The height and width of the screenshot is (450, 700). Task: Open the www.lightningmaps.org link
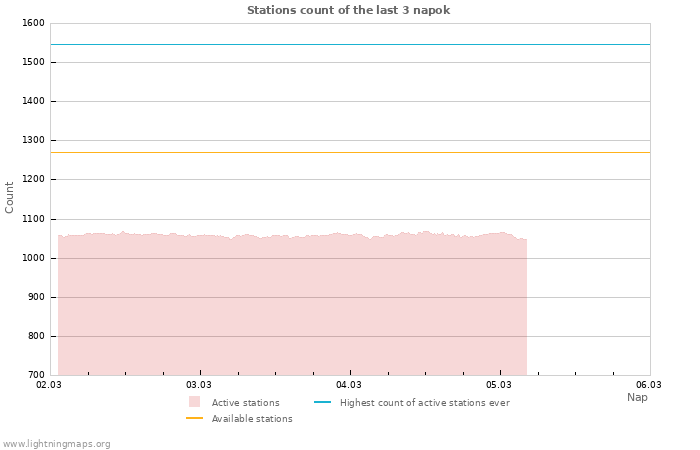click(x=56, y=444)
